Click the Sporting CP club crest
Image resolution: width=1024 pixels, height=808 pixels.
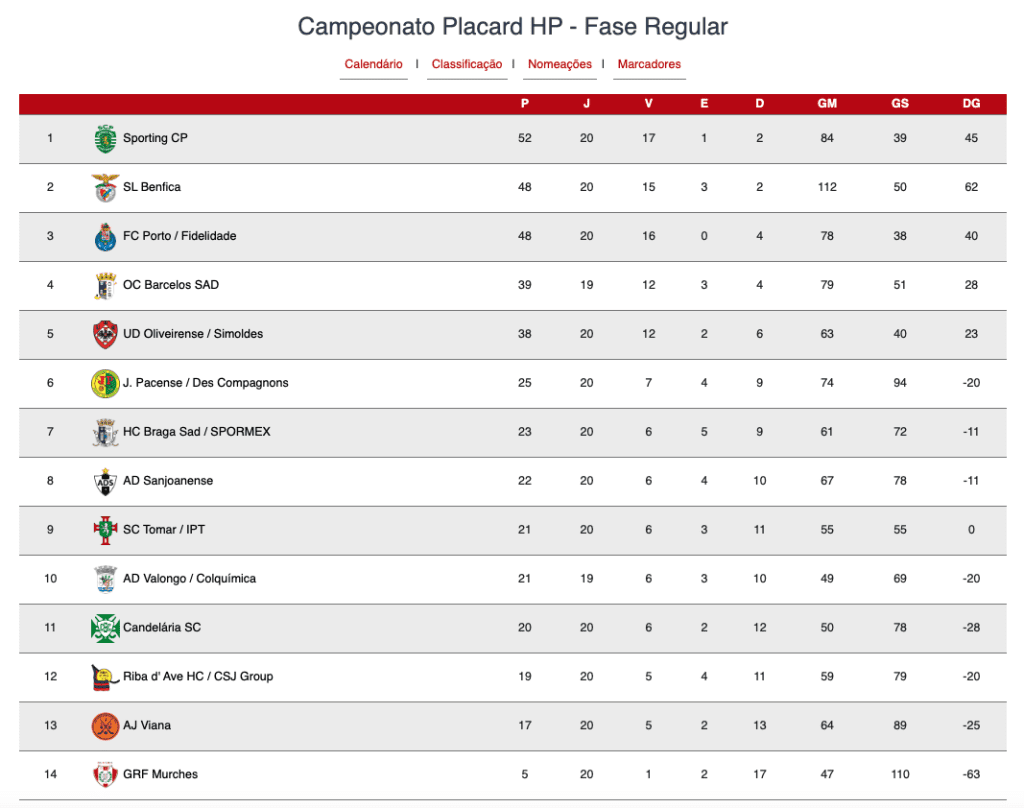(105, 138)
